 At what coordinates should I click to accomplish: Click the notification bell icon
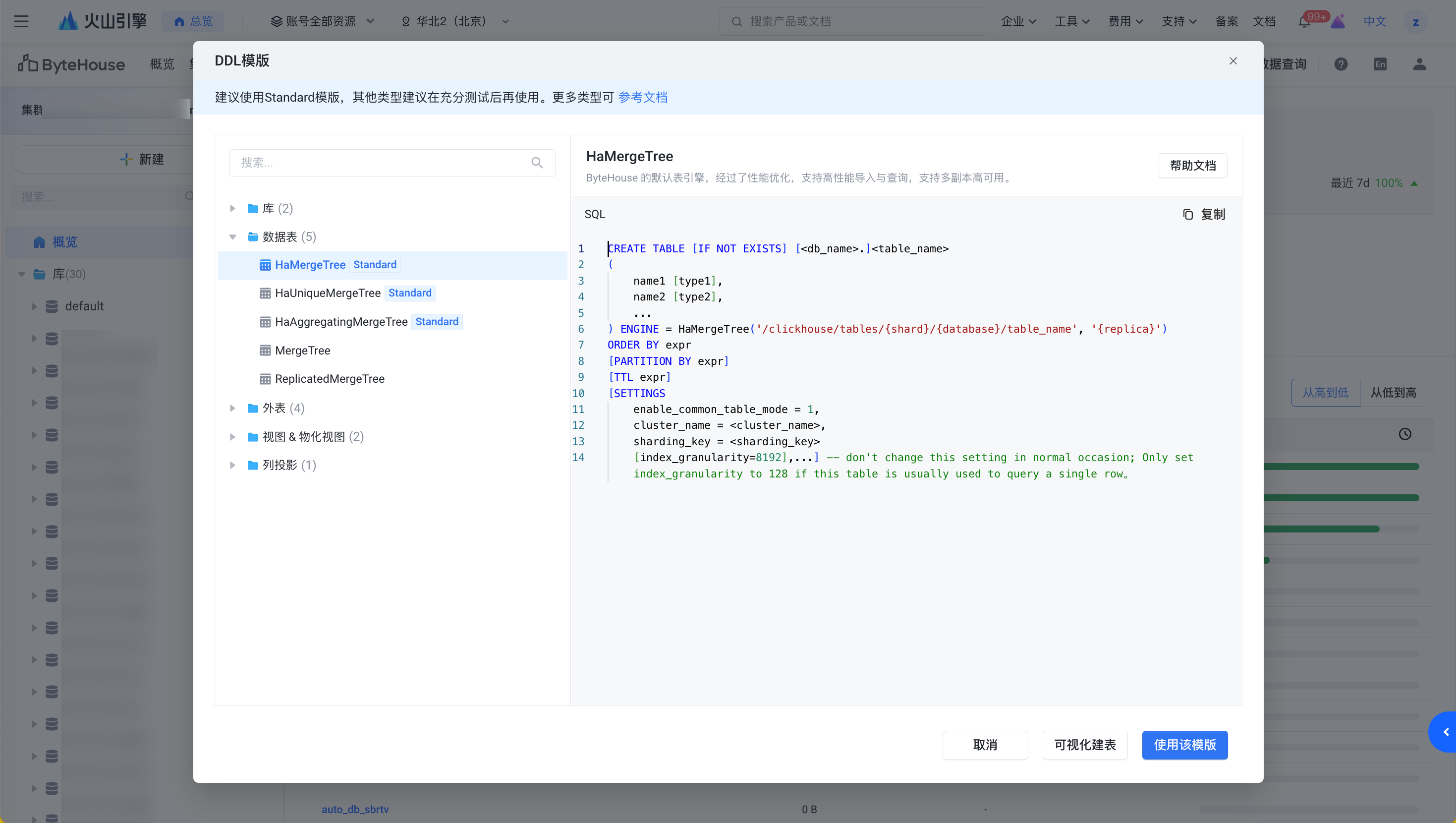coord(1303,22)
